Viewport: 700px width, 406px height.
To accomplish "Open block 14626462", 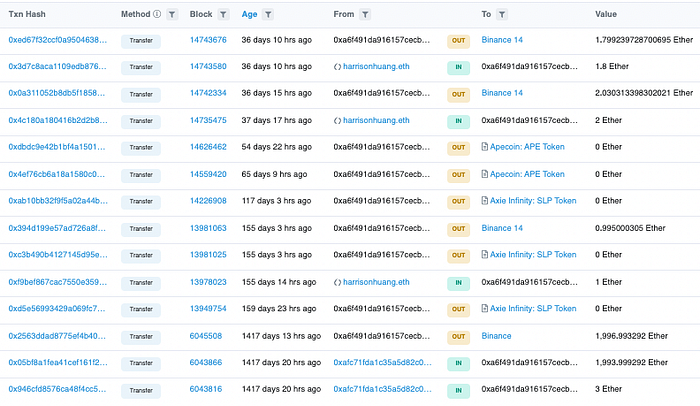I will coord(208,146).
